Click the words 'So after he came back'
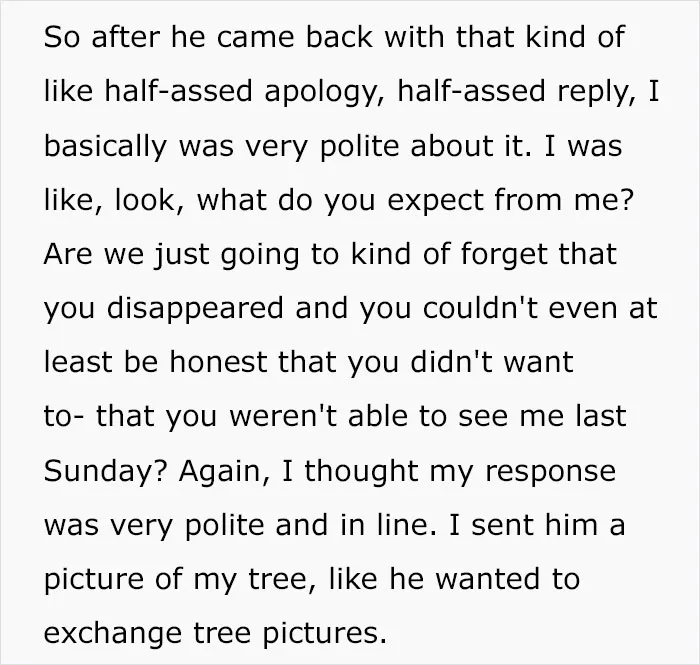This screenshot has height=665, width=700. (208, 37)
